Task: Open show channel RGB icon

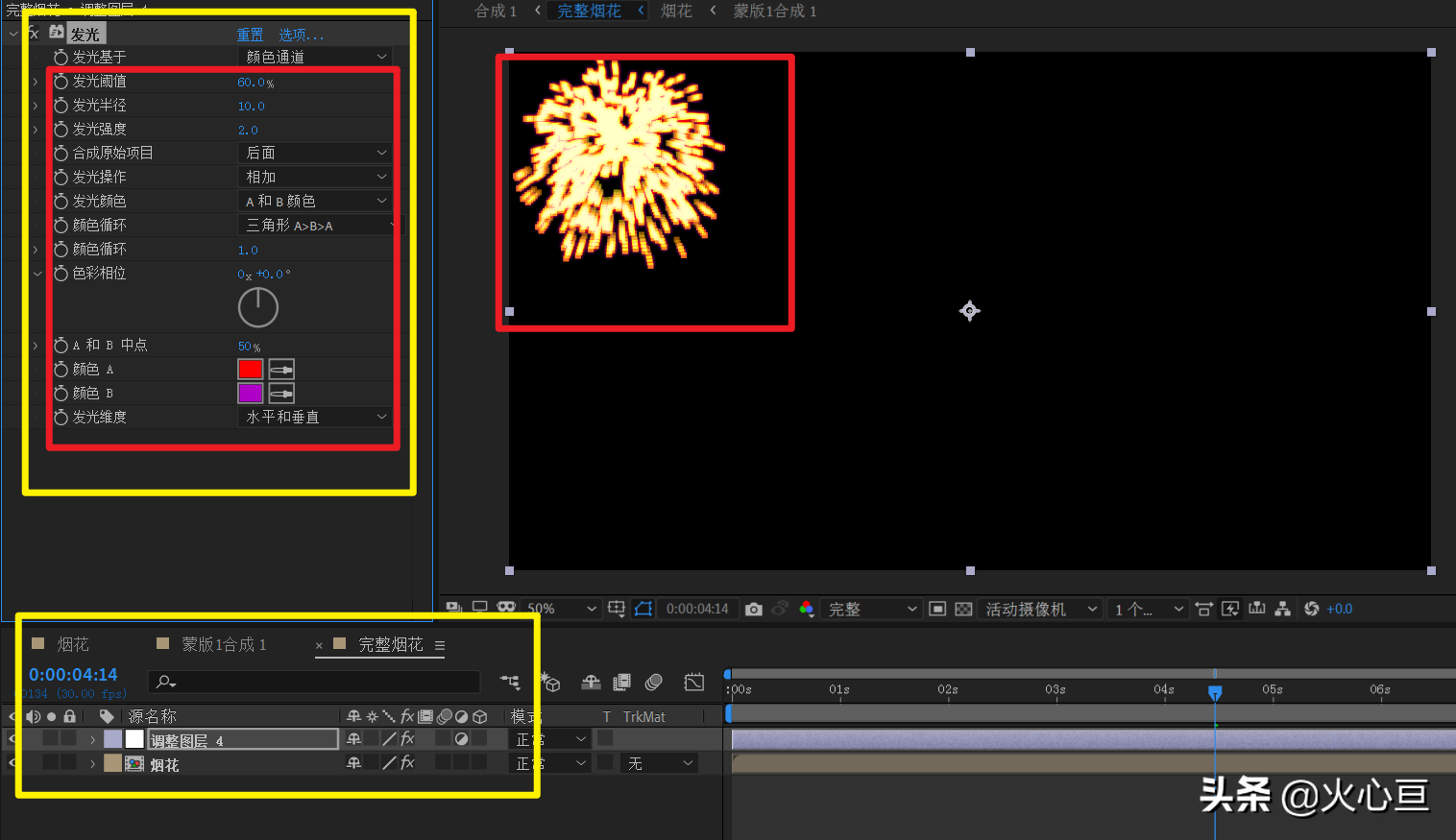Action: coord(807,609)
